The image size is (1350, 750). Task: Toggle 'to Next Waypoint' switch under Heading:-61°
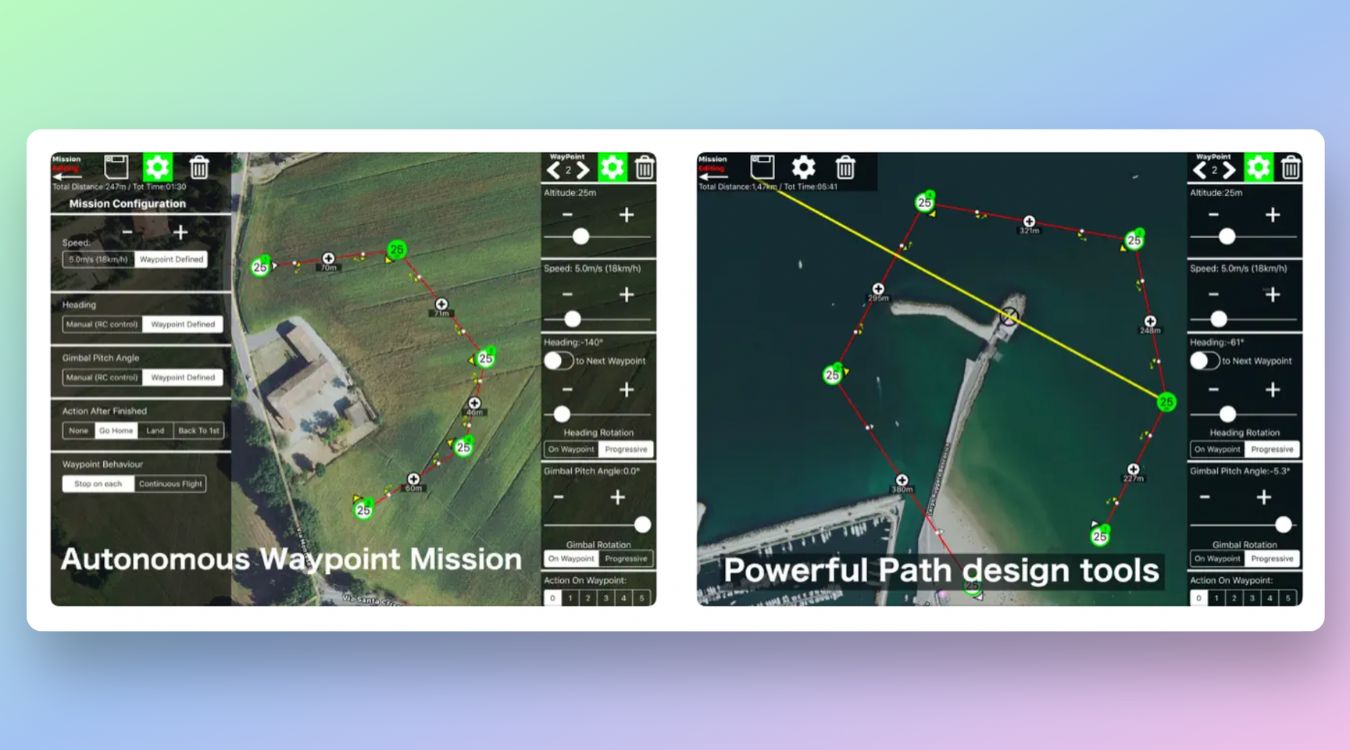[x=1204, y=361]
